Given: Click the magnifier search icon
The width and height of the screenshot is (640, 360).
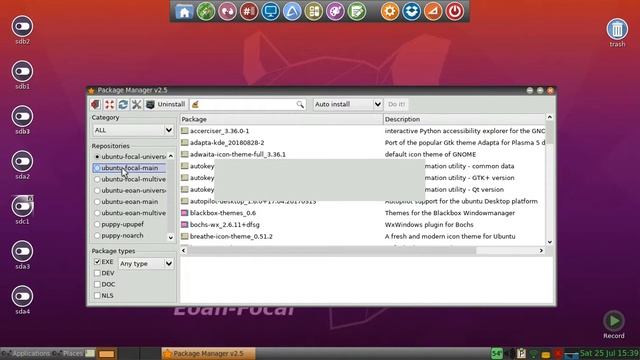Looking at the screenshot, I should pos(300,104).
